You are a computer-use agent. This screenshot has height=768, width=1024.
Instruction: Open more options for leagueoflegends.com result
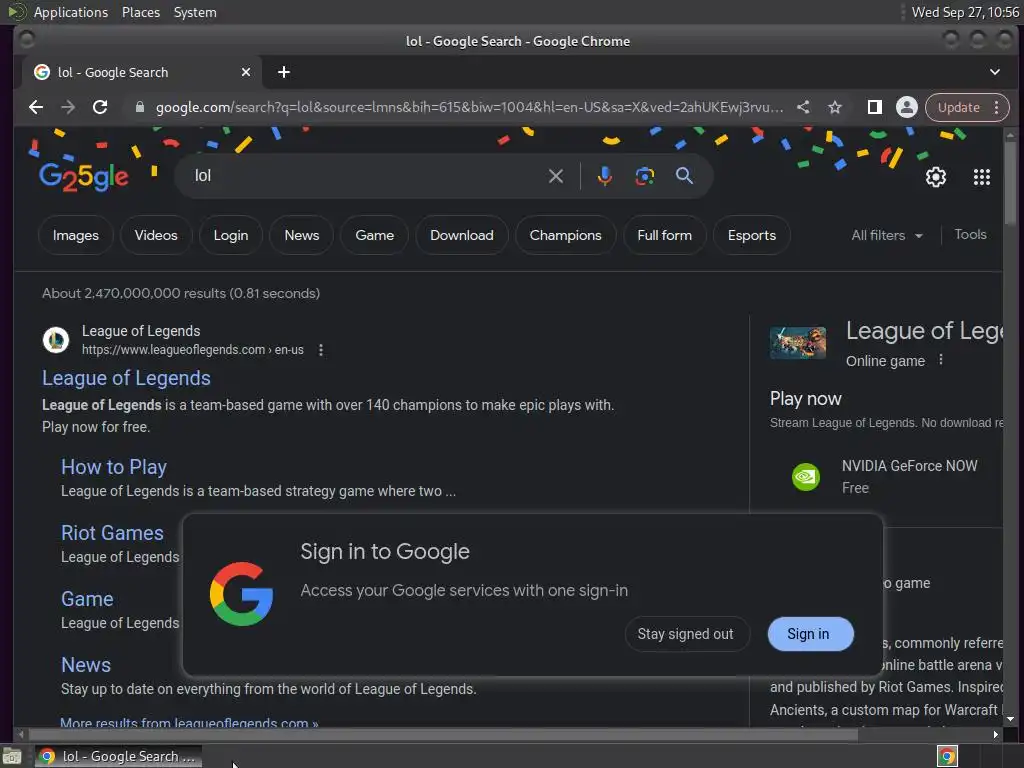(x=321, y=350)
